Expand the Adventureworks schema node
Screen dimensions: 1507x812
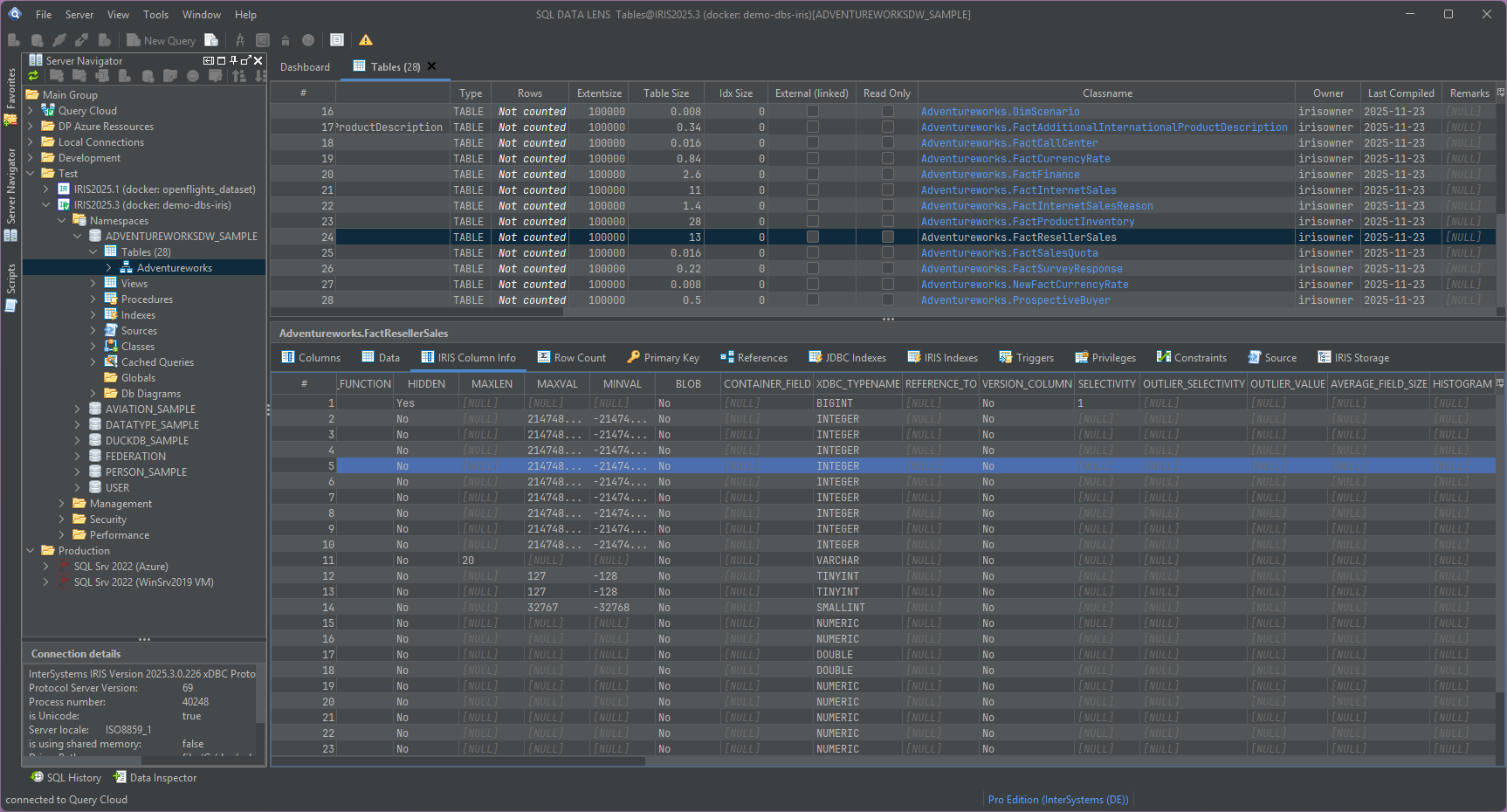click(x=109, y=268)
